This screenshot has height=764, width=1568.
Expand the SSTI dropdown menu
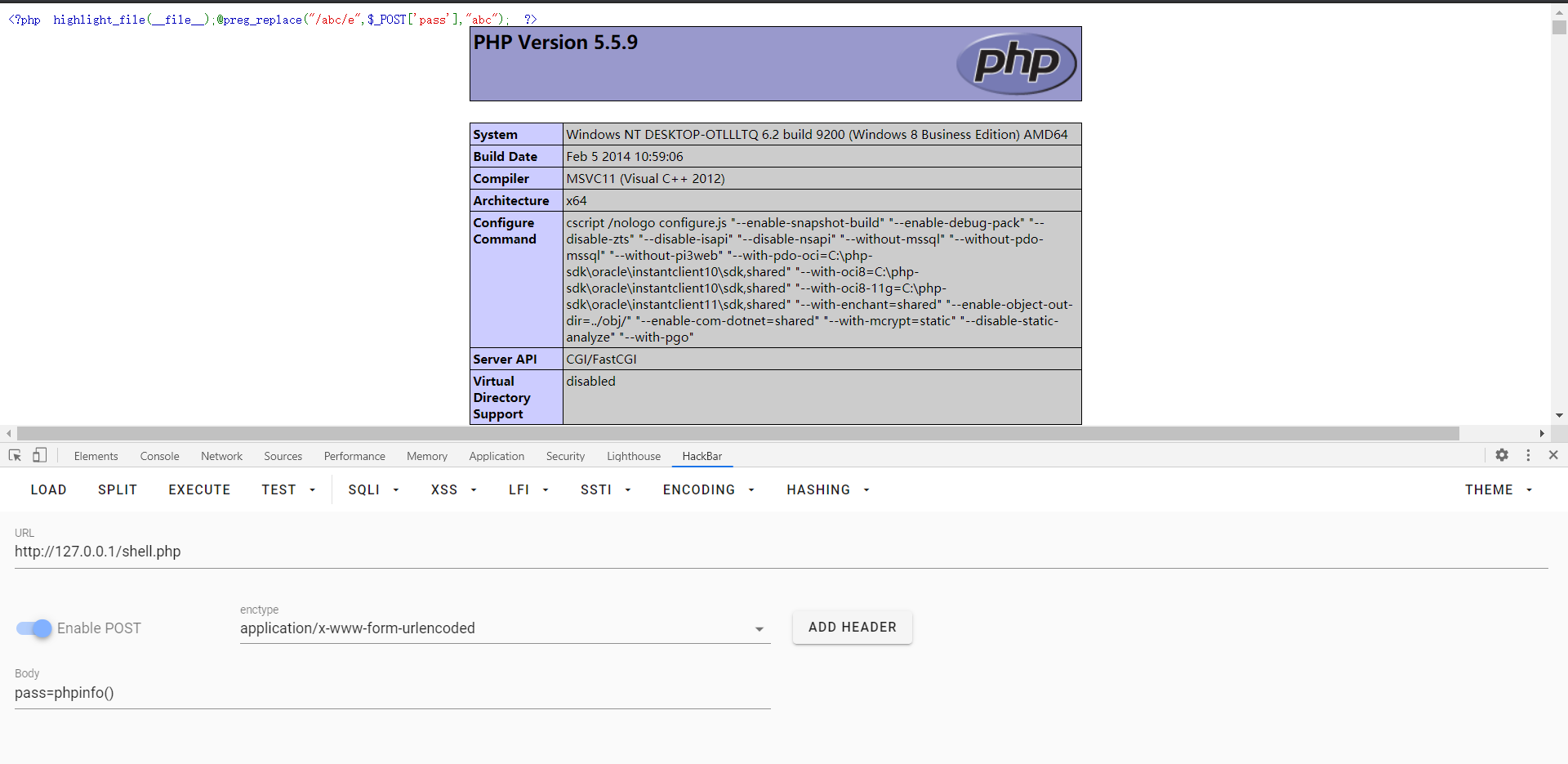(605, 489)
